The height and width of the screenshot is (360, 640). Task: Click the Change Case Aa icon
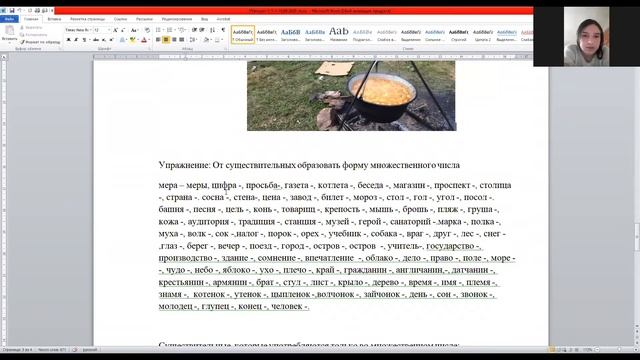pyautogui.click(x=133, y=30)
